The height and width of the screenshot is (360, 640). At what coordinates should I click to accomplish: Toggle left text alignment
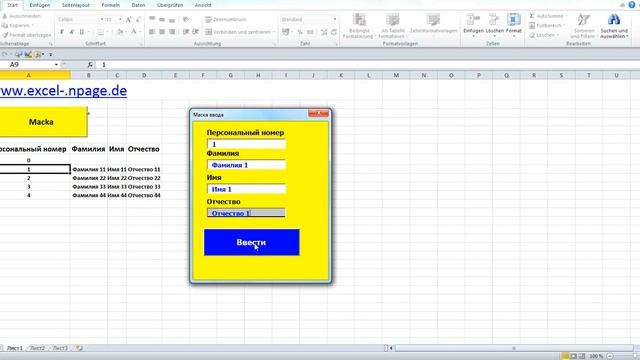click(x=152, y=32)
